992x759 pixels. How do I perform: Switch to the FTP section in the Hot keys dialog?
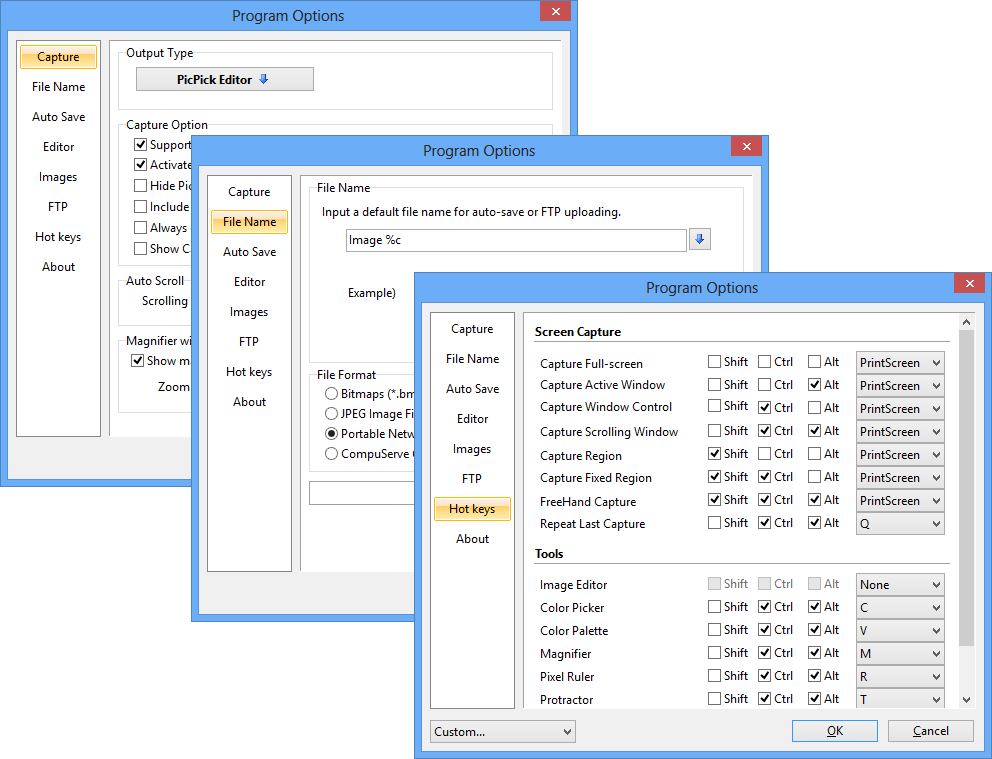click(x=472, y=478)
